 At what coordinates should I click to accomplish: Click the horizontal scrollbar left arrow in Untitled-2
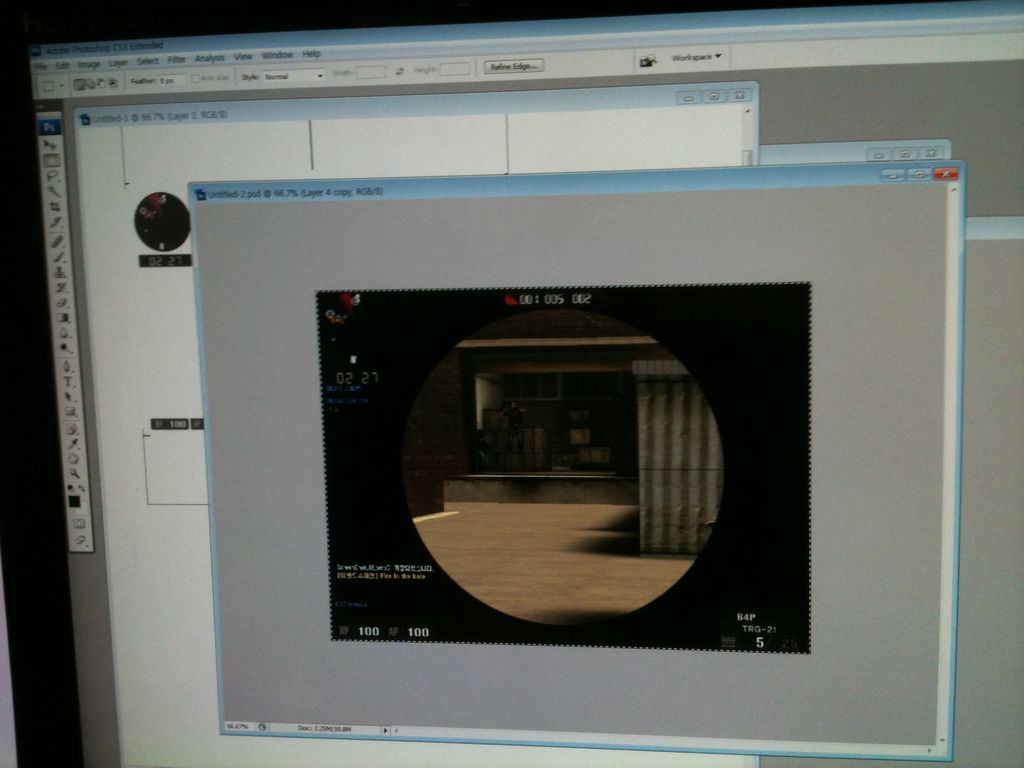point(396,731)
